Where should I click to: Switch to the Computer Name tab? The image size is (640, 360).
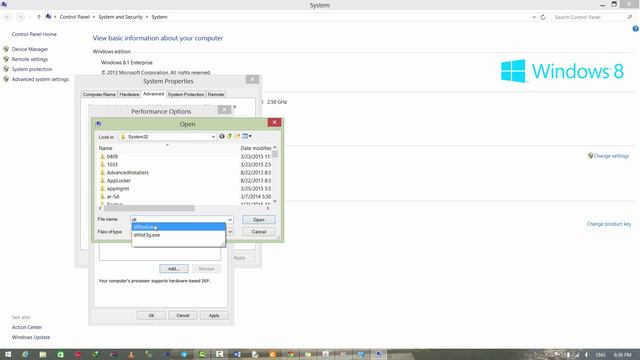(99, 94)
